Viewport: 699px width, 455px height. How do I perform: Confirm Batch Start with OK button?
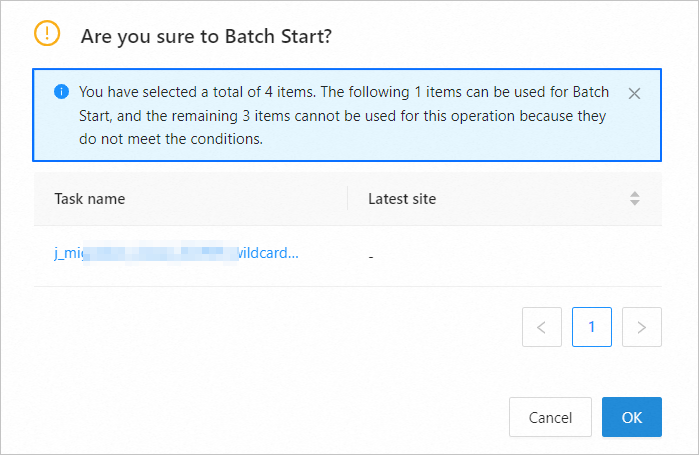(632, 417)
